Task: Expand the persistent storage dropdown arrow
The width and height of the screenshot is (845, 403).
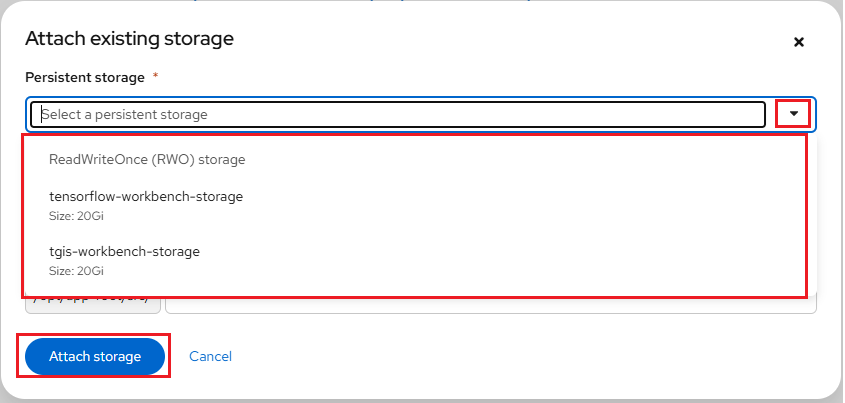Action: (793, 114)
